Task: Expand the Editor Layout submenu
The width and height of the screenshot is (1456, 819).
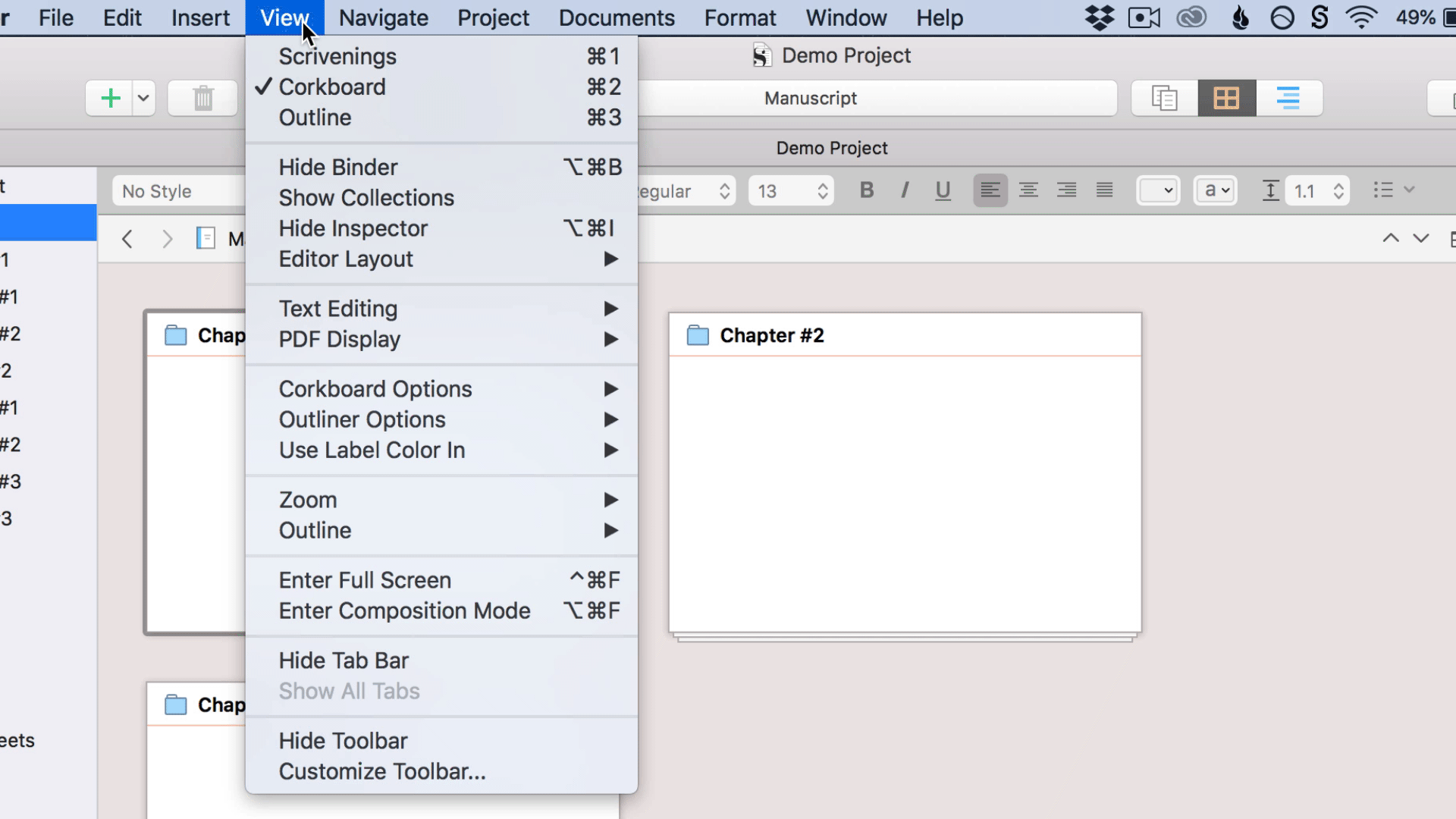Action: pyautogui.click(x=441, y=259)
